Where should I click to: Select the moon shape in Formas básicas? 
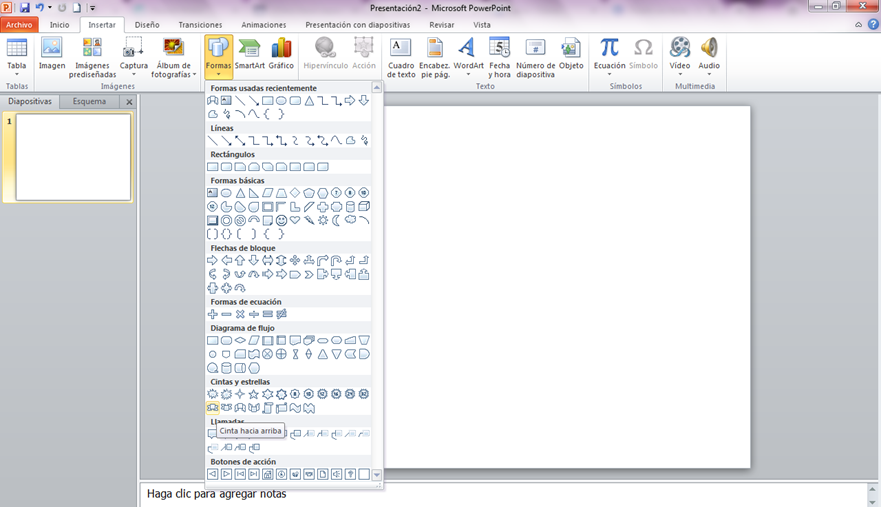[x=336, y=220]
